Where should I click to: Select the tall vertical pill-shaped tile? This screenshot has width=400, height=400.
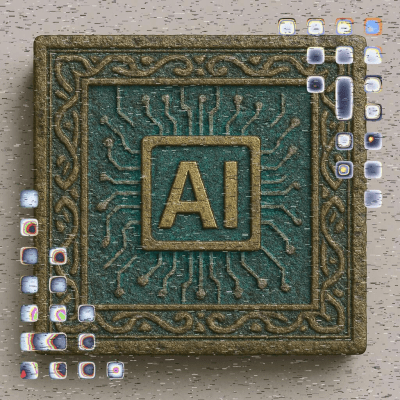click(x=344, y=98)
